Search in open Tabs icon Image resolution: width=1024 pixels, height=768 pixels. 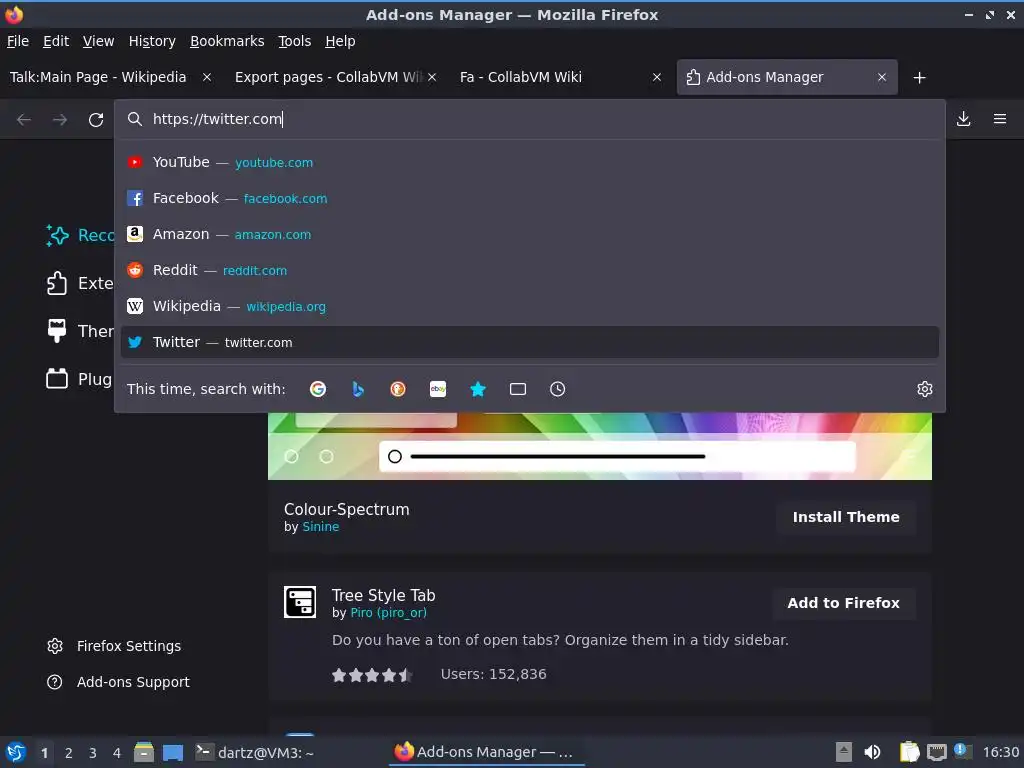coord(518,389)
